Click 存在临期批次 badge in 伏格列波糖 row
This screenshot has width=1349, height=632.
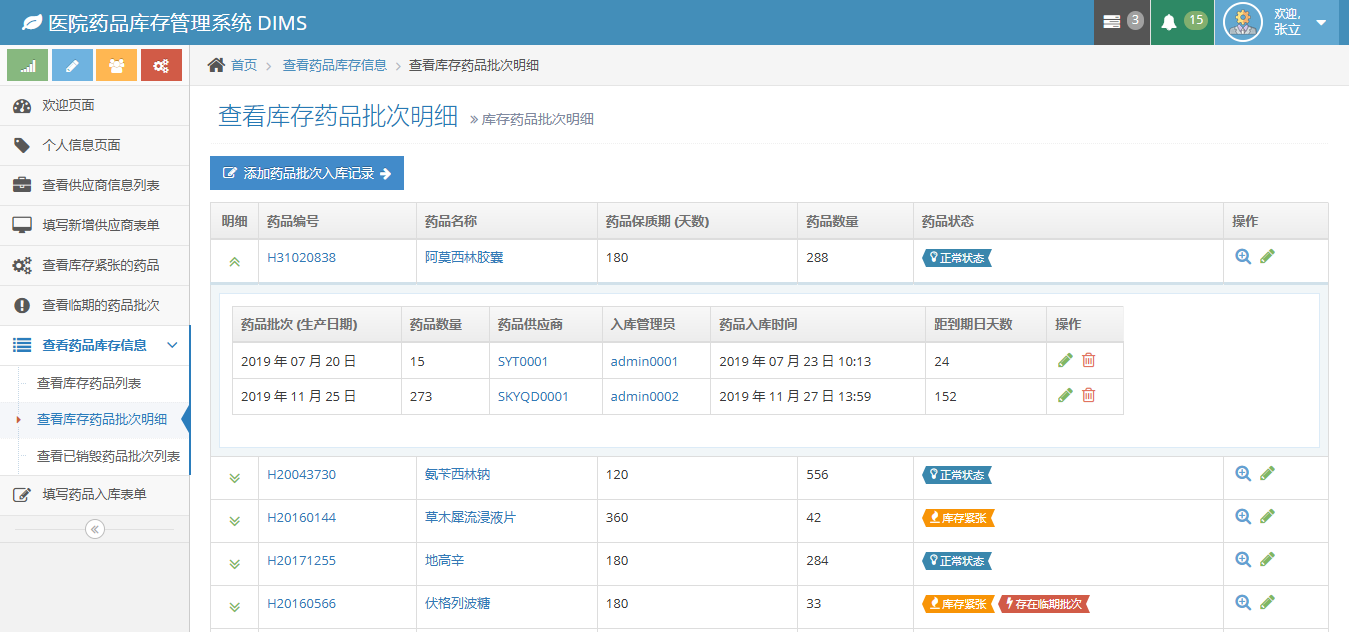(x=1043, y=604)
